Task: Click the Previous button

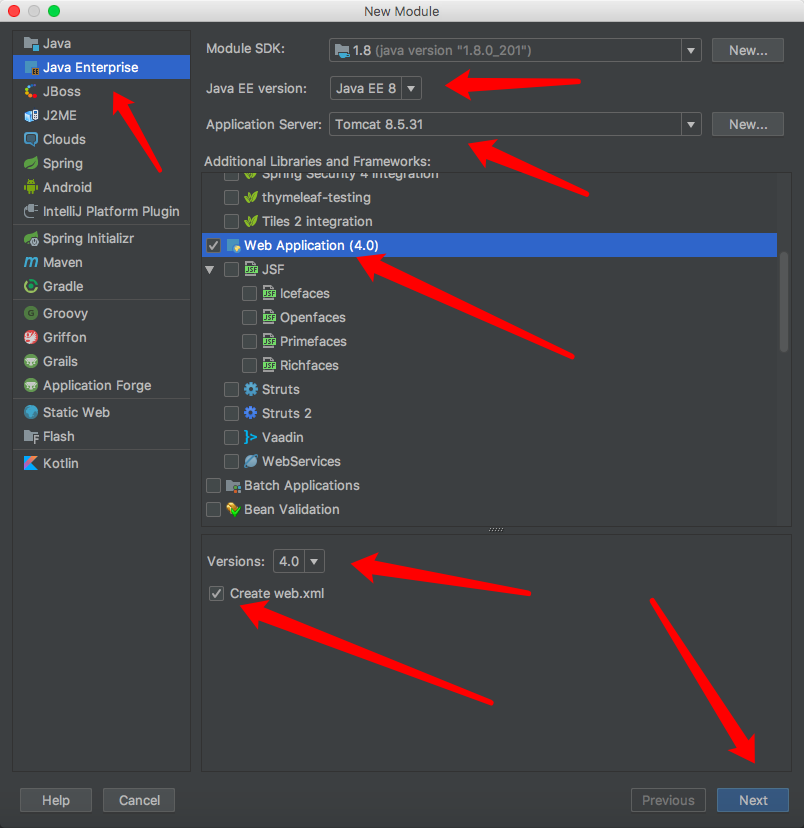Action: click(x=668, y=801)
